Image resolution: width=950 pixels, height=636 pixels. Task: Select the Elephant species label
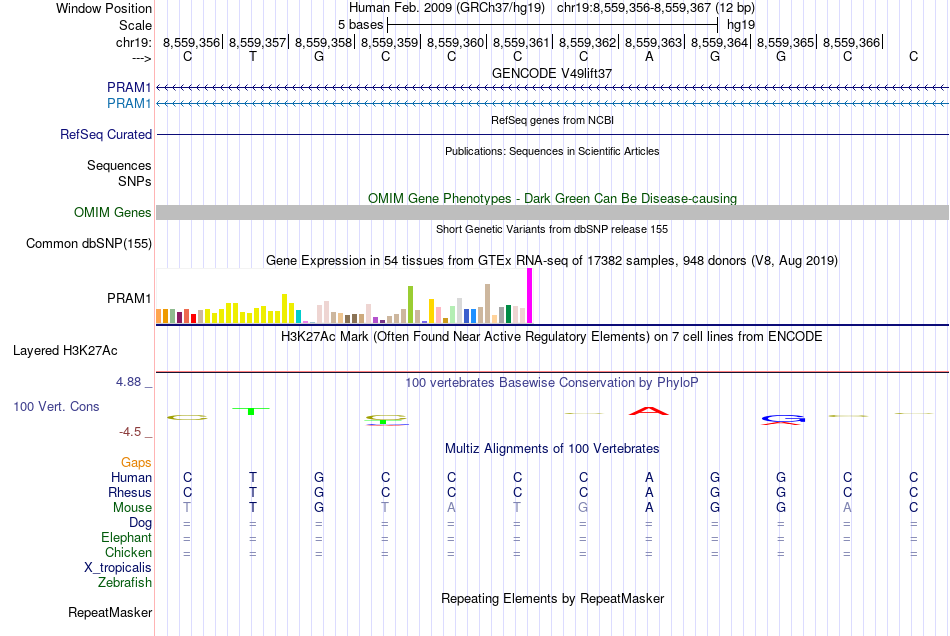(126, 537)
